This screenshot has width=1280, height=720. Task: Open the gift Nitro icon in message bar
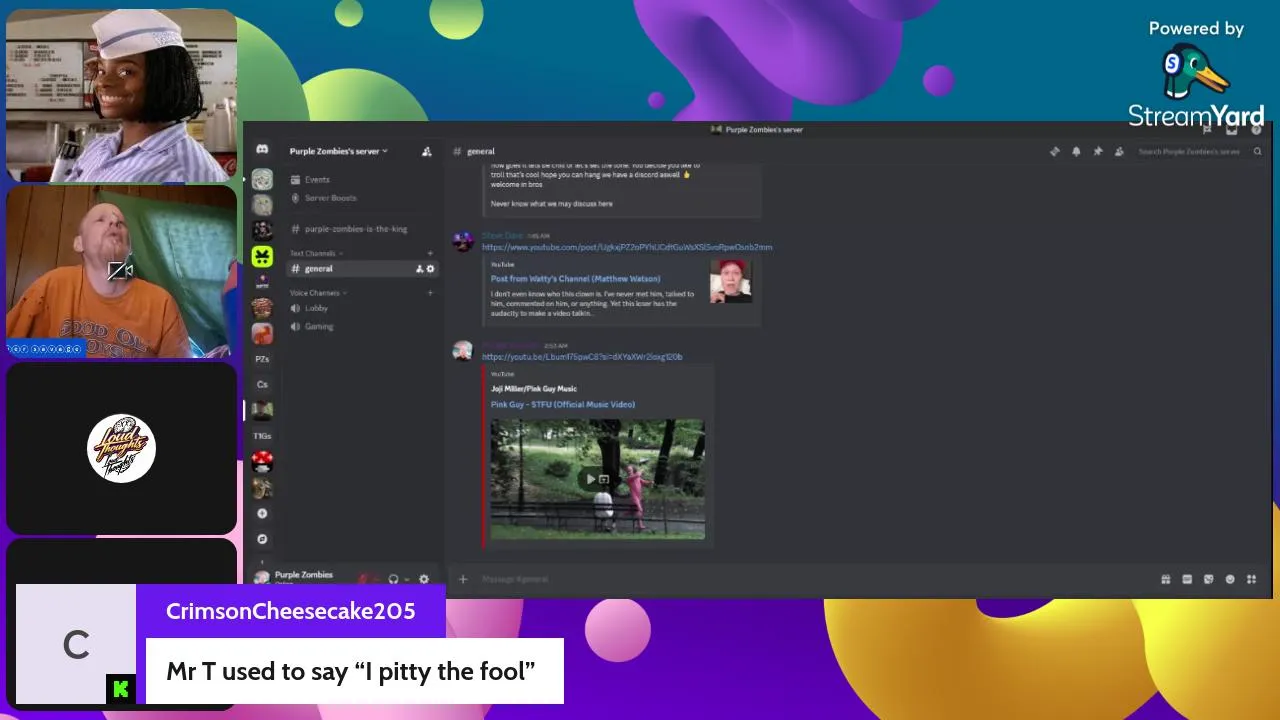1165,579
